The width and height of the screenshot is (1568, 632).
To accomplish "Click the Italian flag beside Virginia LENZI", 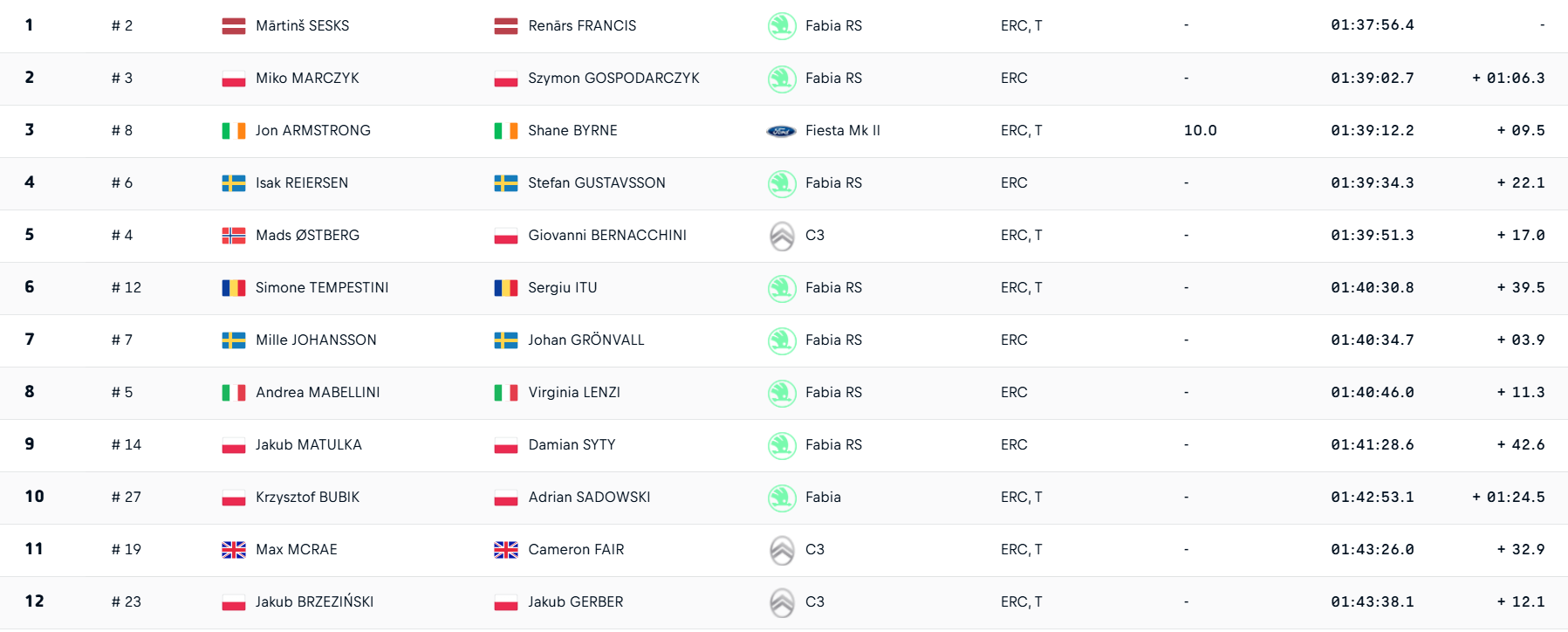I will pyautogui.click(x=506, y=393).
